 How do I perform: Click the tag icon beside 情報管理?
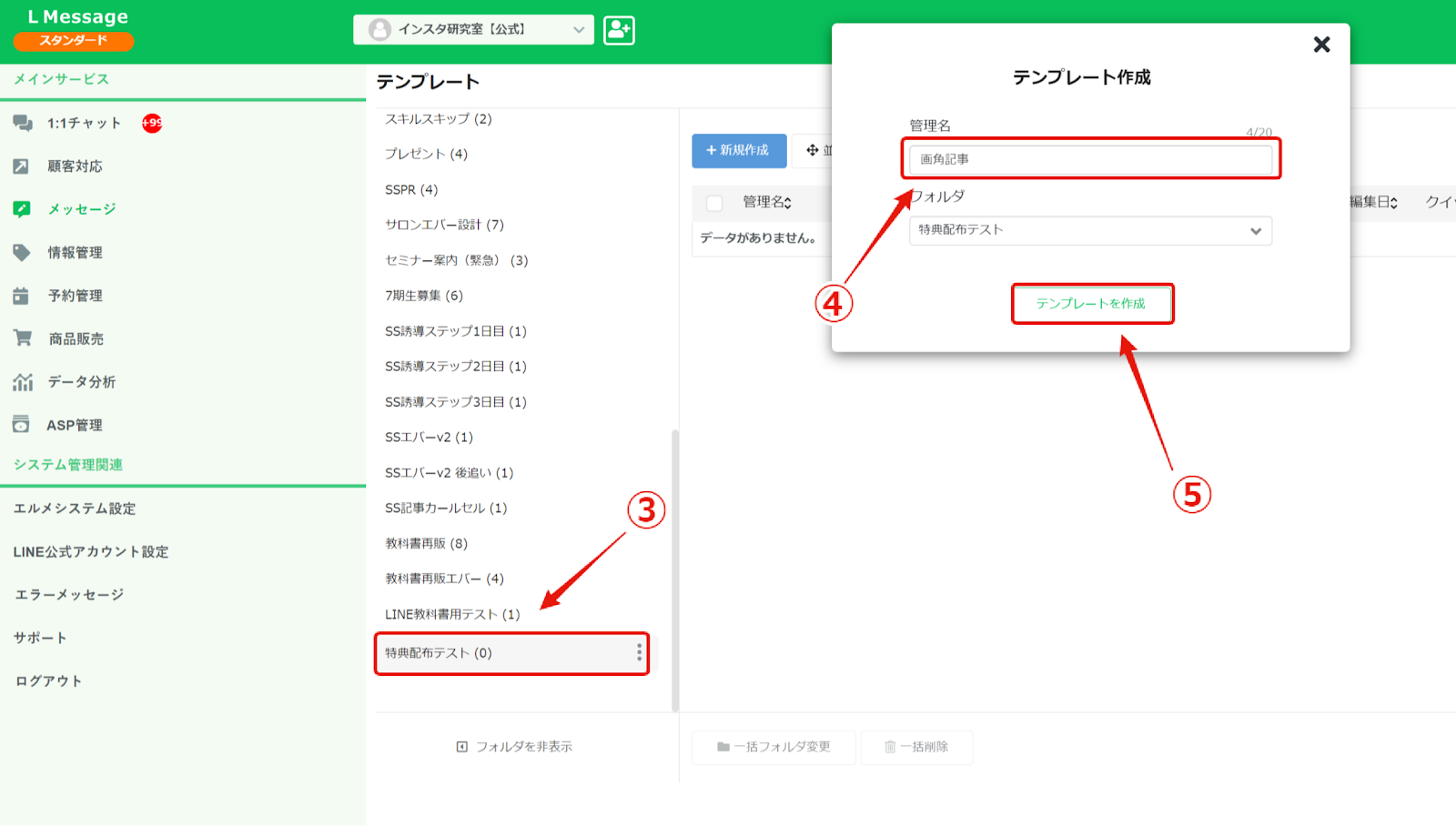[x=22, y=252]
